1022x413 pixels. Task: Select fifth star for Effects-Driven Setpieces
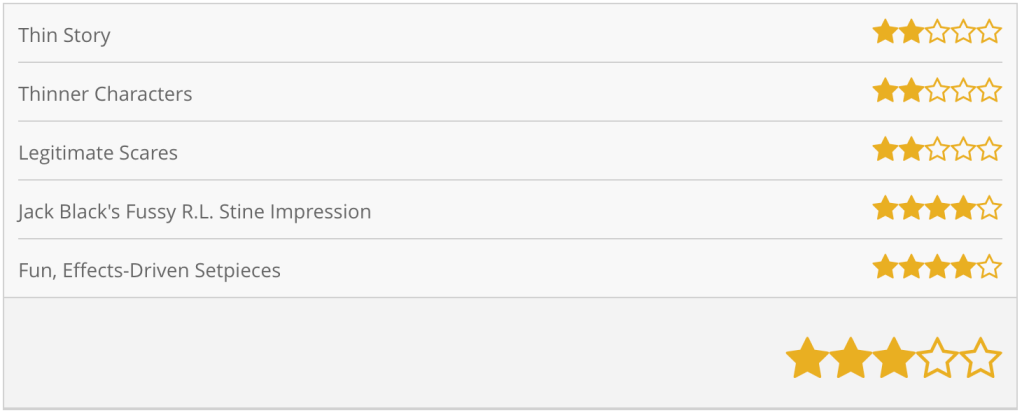[989, 268]
